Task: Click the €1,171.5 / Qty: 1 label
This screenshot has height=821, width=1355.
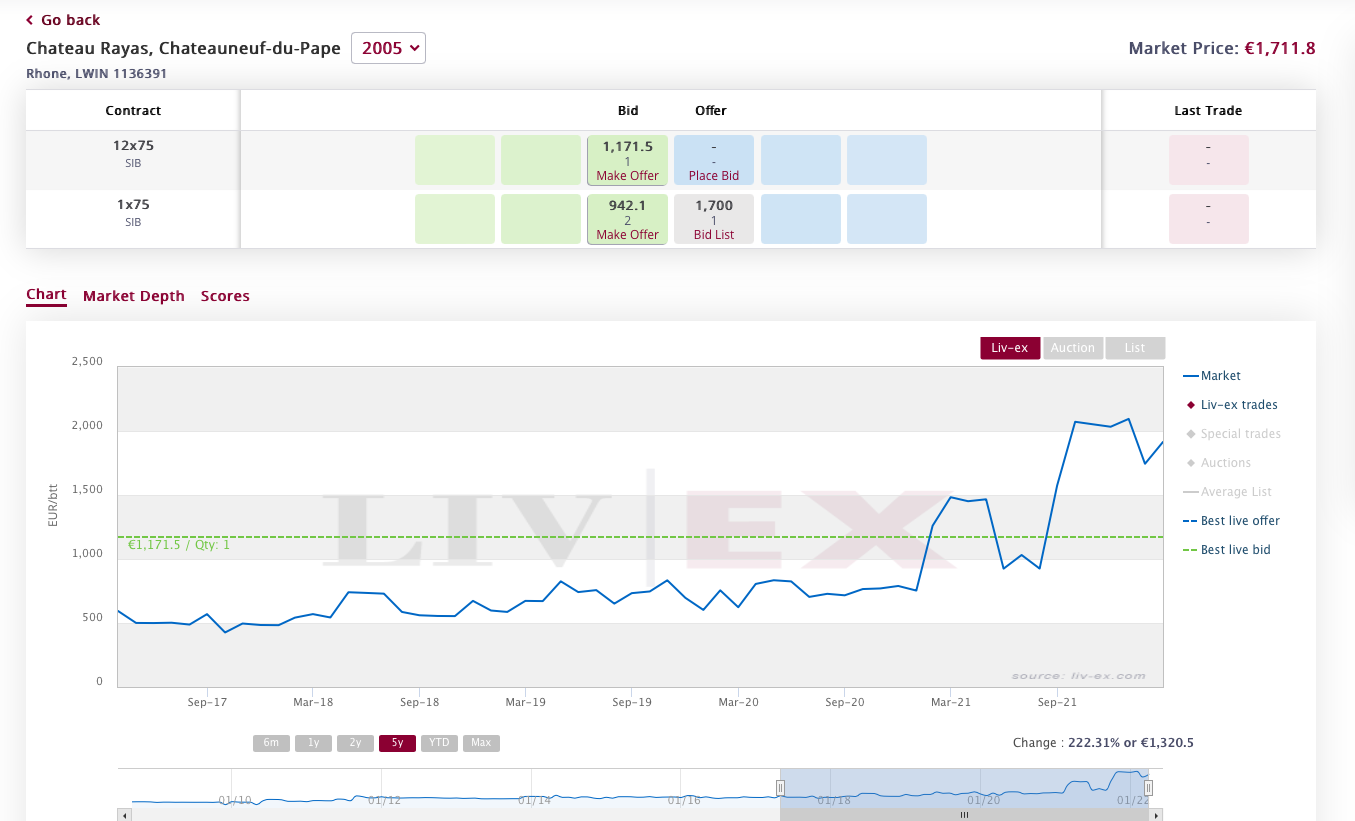Action: pyautogui.click(x=179, y=545)
